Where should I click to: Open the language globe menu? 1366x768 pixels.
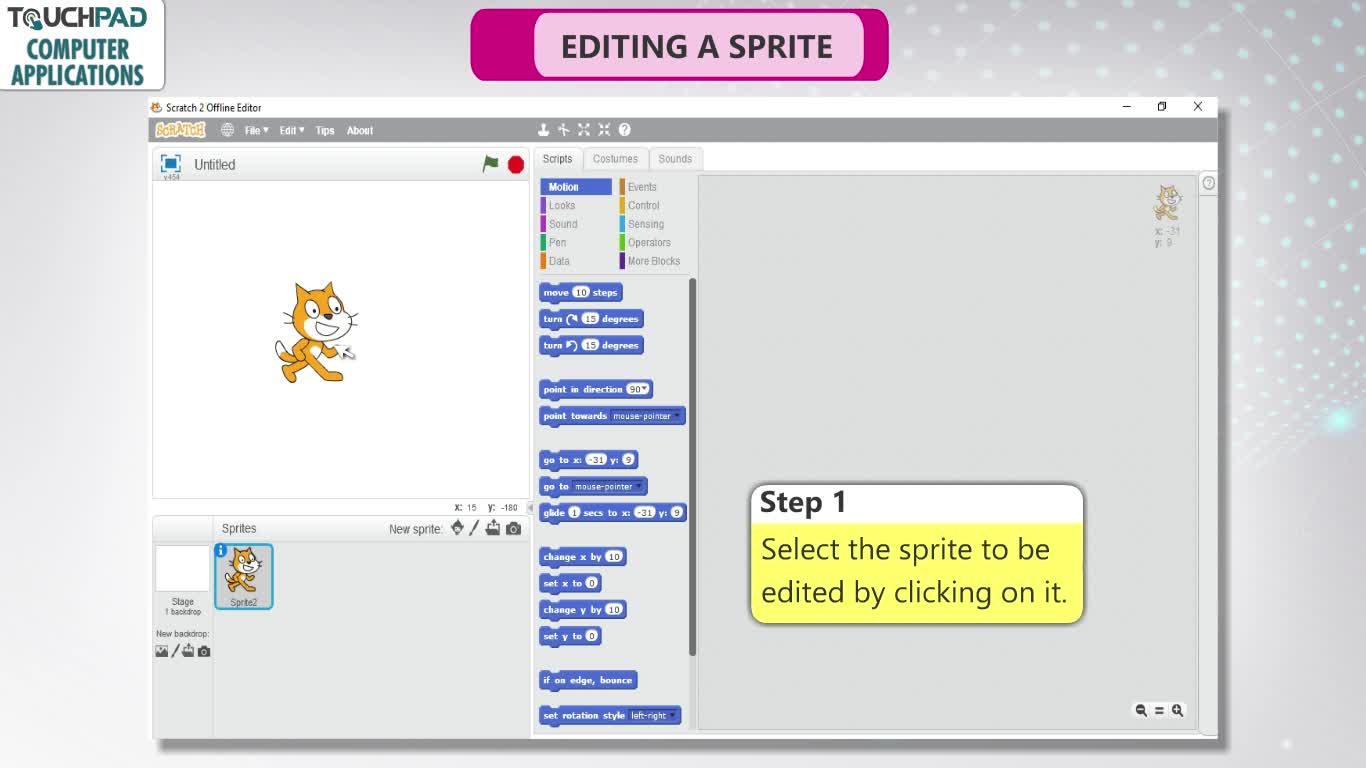227,130
